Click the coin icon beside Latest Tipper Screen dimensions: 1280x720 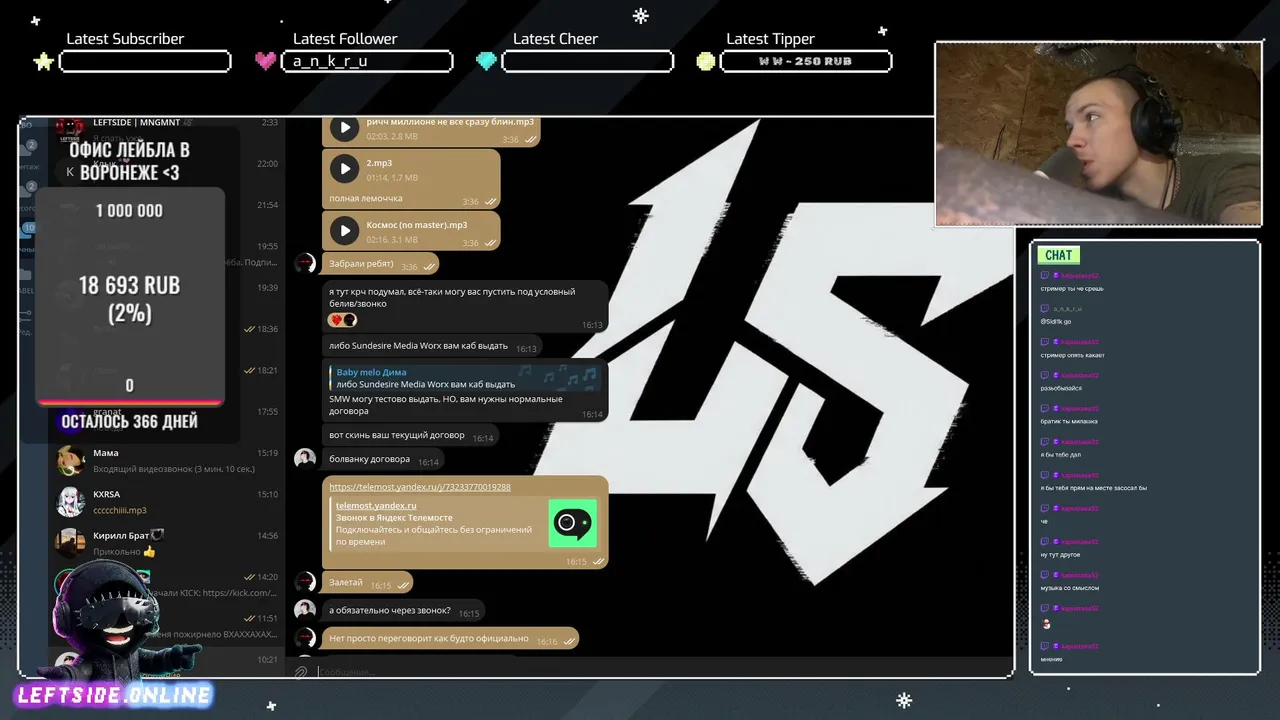[706, 61]
